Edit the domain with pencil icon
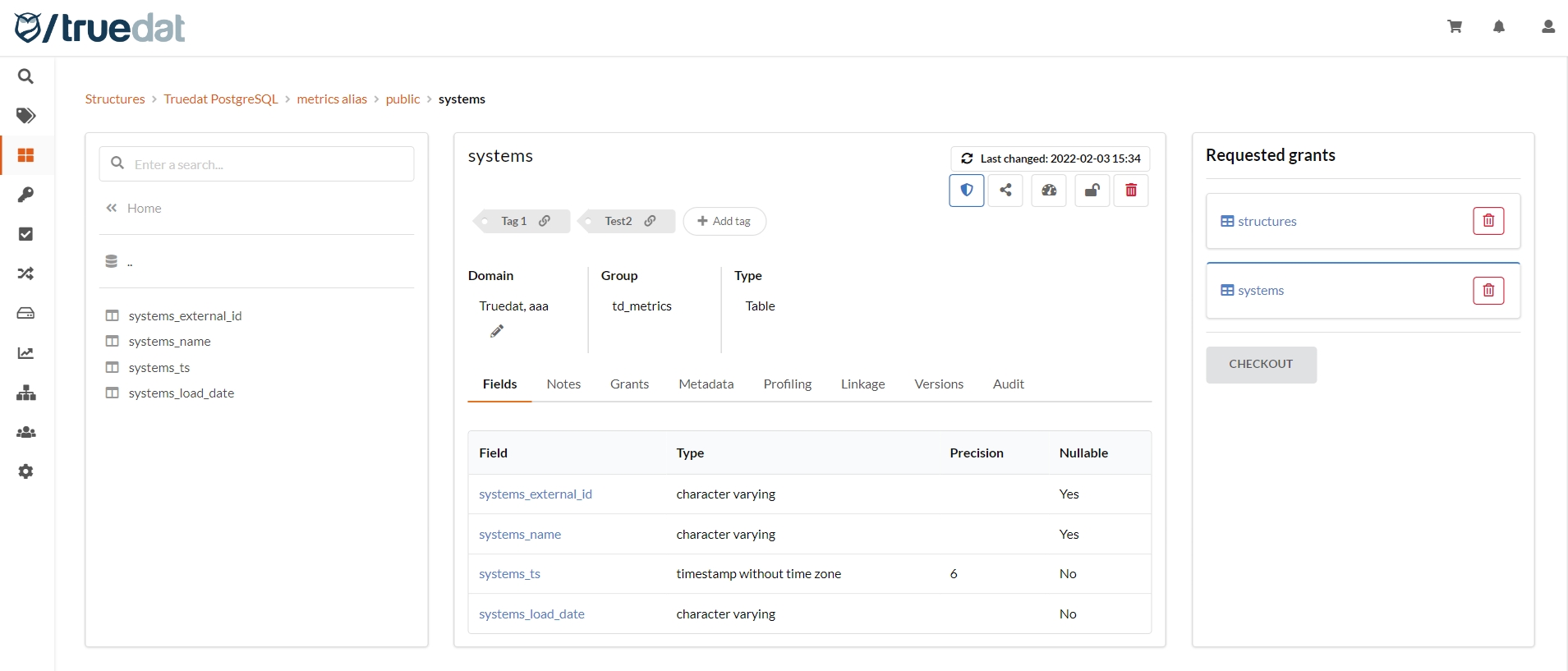Image resolution: width=1568 pixels, height=671 pixels. (x=497, y=331)
